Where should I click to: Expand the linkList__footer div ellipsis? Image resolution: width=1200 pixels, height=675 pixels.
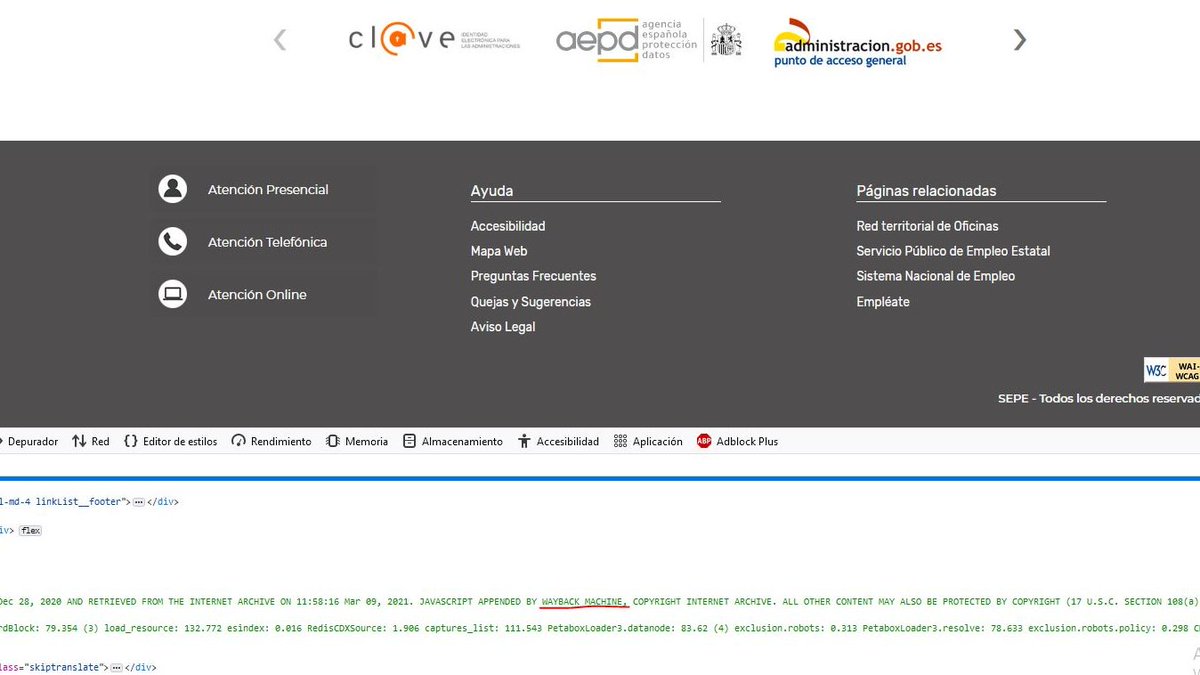coord(139,502)
